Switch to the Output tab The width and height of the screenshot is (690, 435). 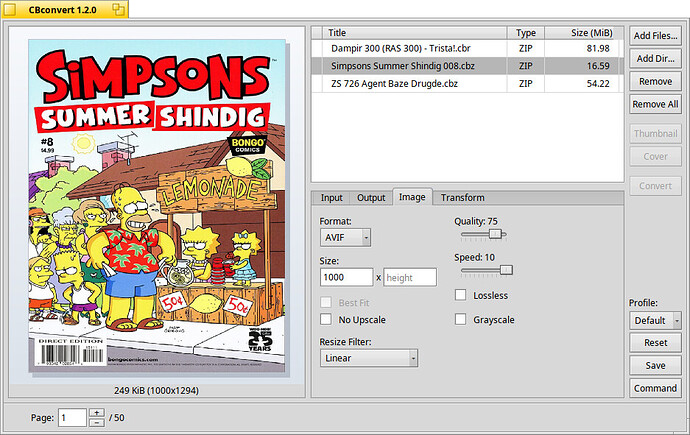371,198
